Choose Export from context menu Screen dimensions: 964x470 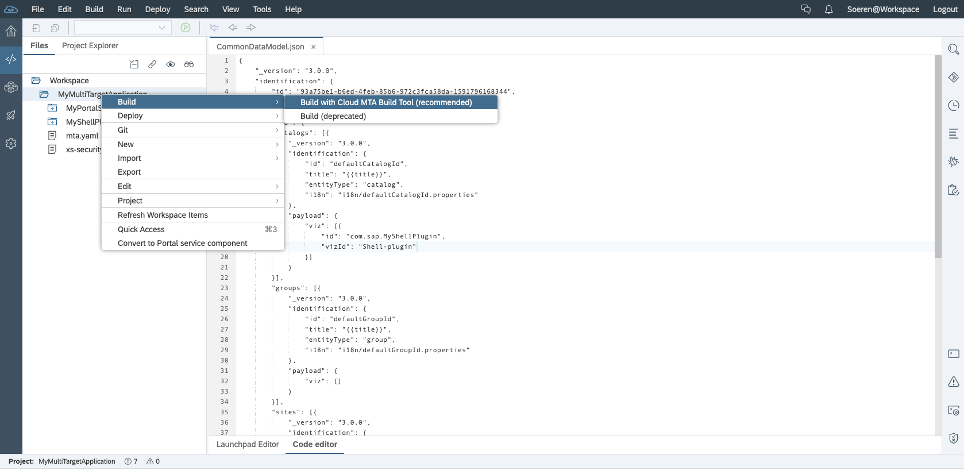192,172
